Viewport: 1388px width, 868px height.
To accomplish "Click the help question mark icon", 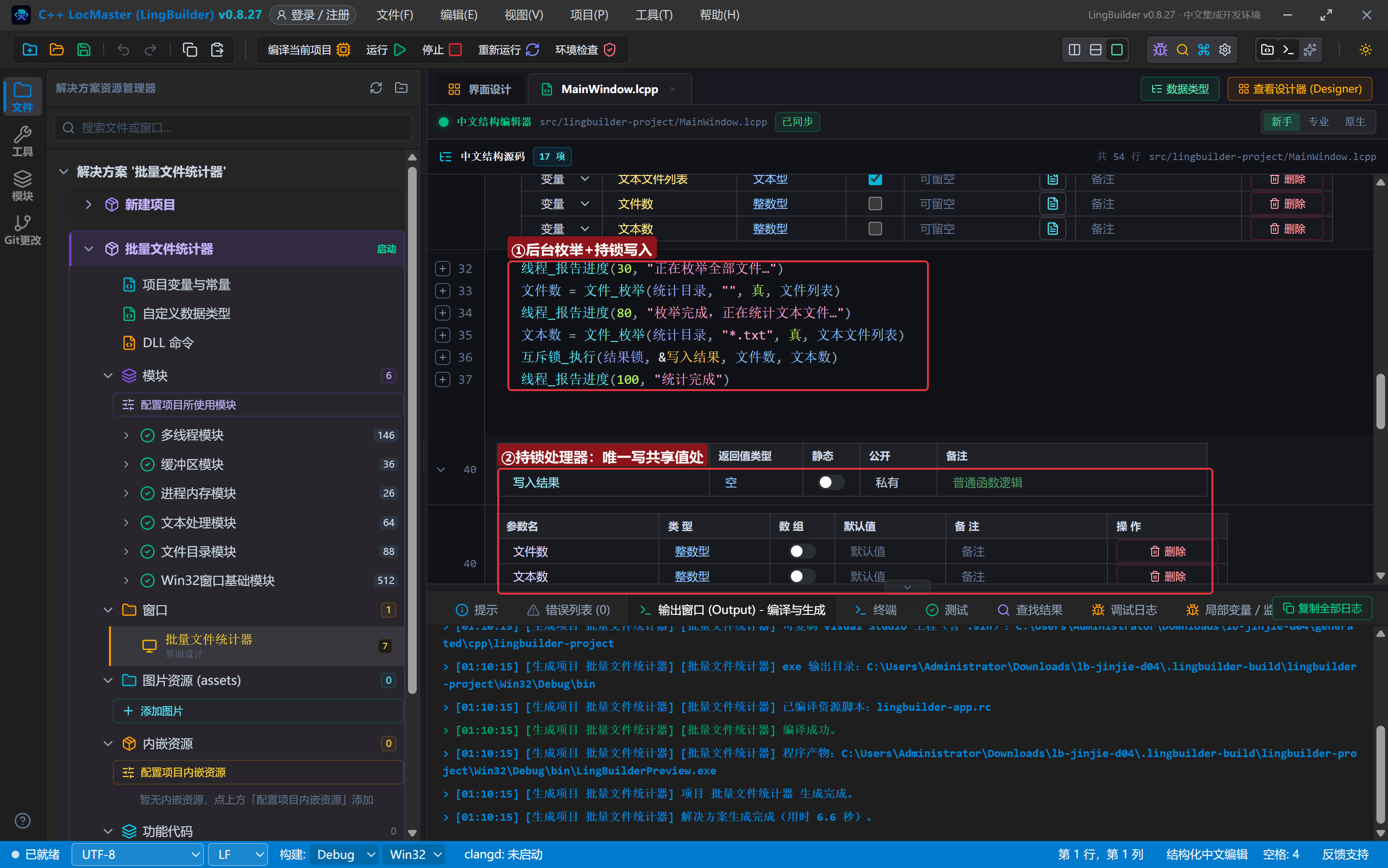I will tap(22, 821).
